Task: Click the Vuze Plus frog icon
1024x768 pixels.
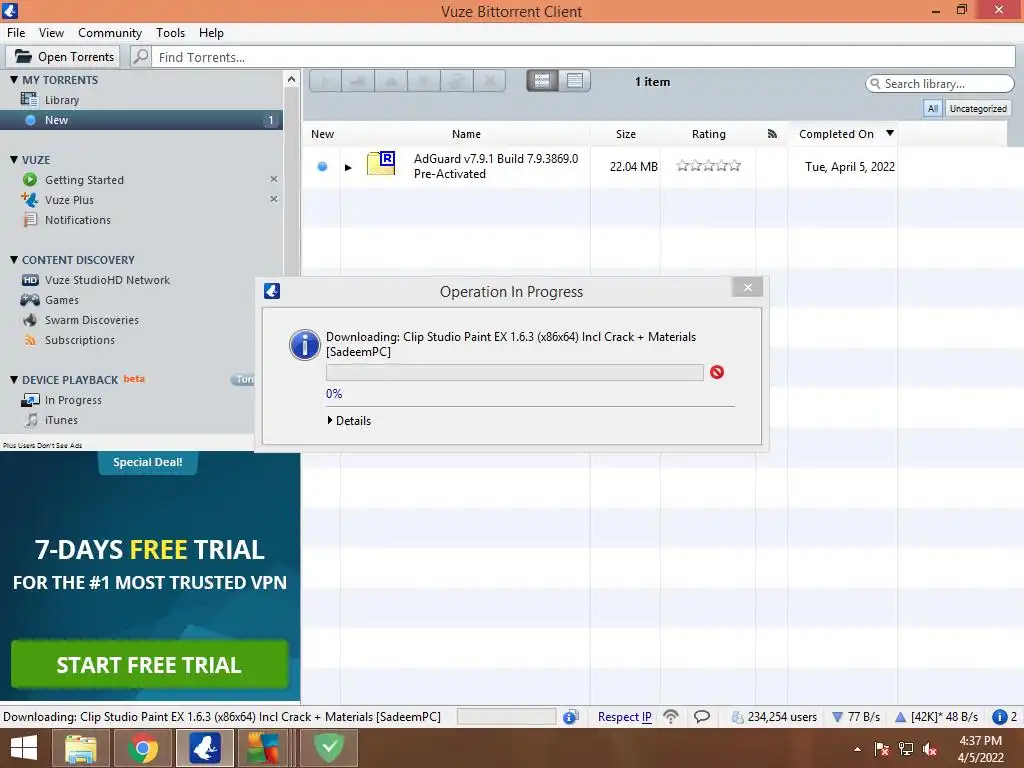Action: click(x=29, y=199)
